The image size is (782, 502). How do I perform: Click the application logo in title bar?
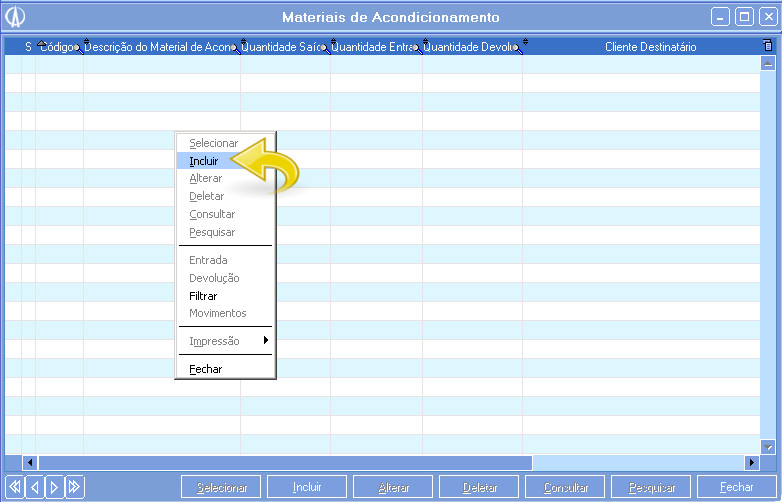pos(17,17)
